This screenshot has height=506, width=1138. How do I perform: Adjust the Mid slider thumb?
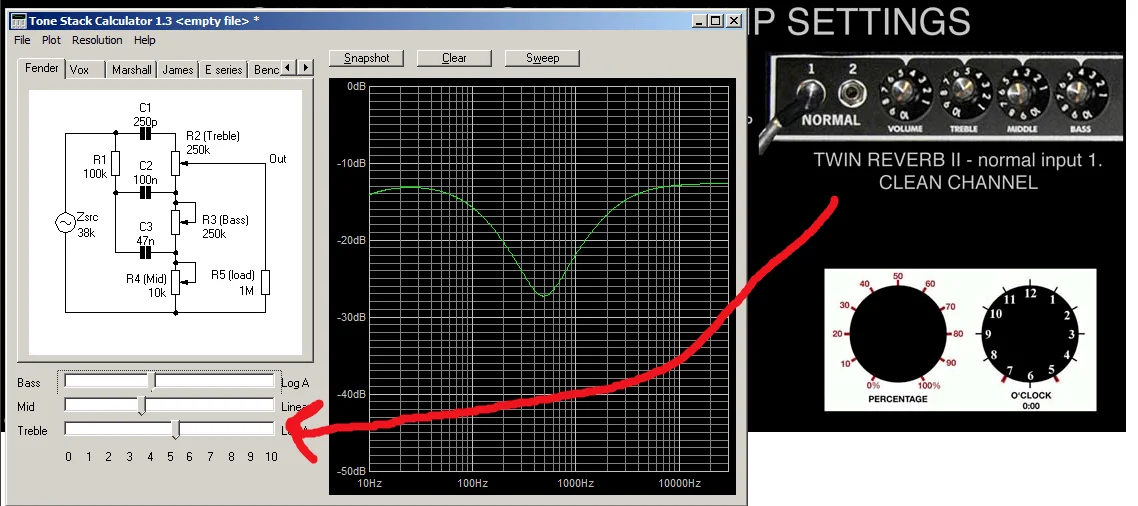coord(142,406)
